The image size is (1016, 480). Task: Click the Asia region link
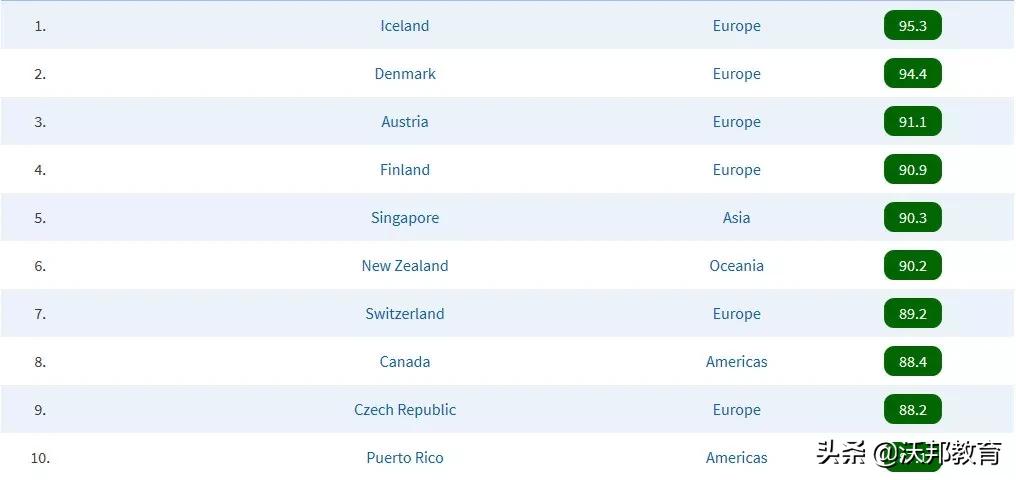coord(737,218)
